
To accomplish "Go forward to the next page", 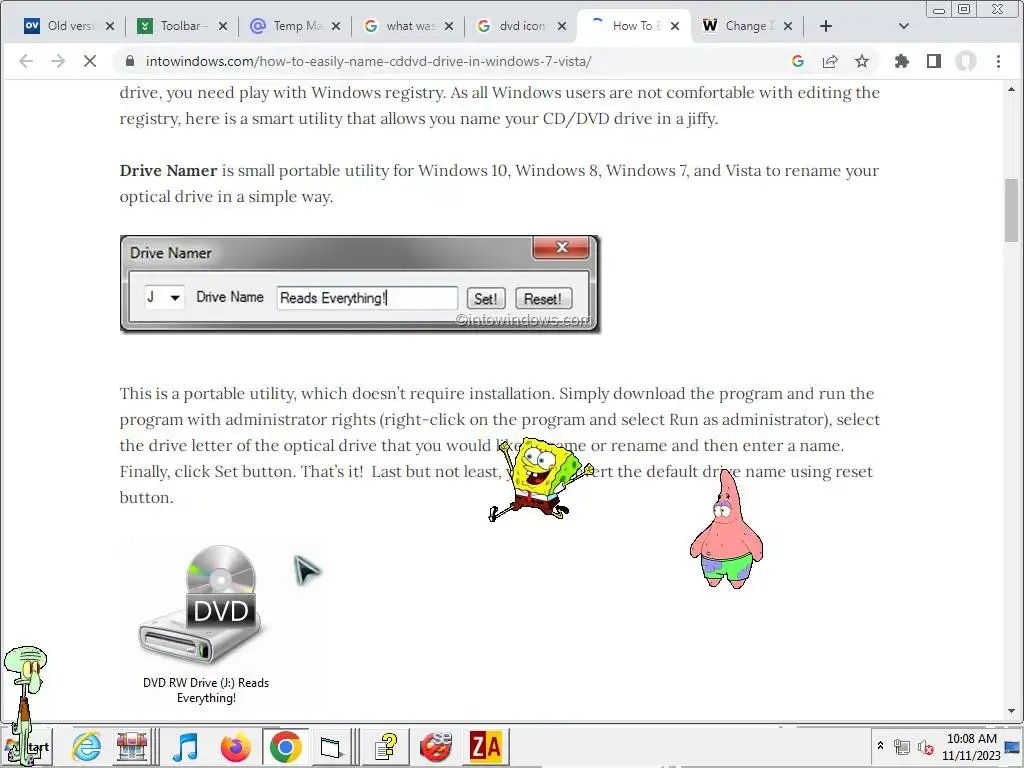I will coord(58,61).
